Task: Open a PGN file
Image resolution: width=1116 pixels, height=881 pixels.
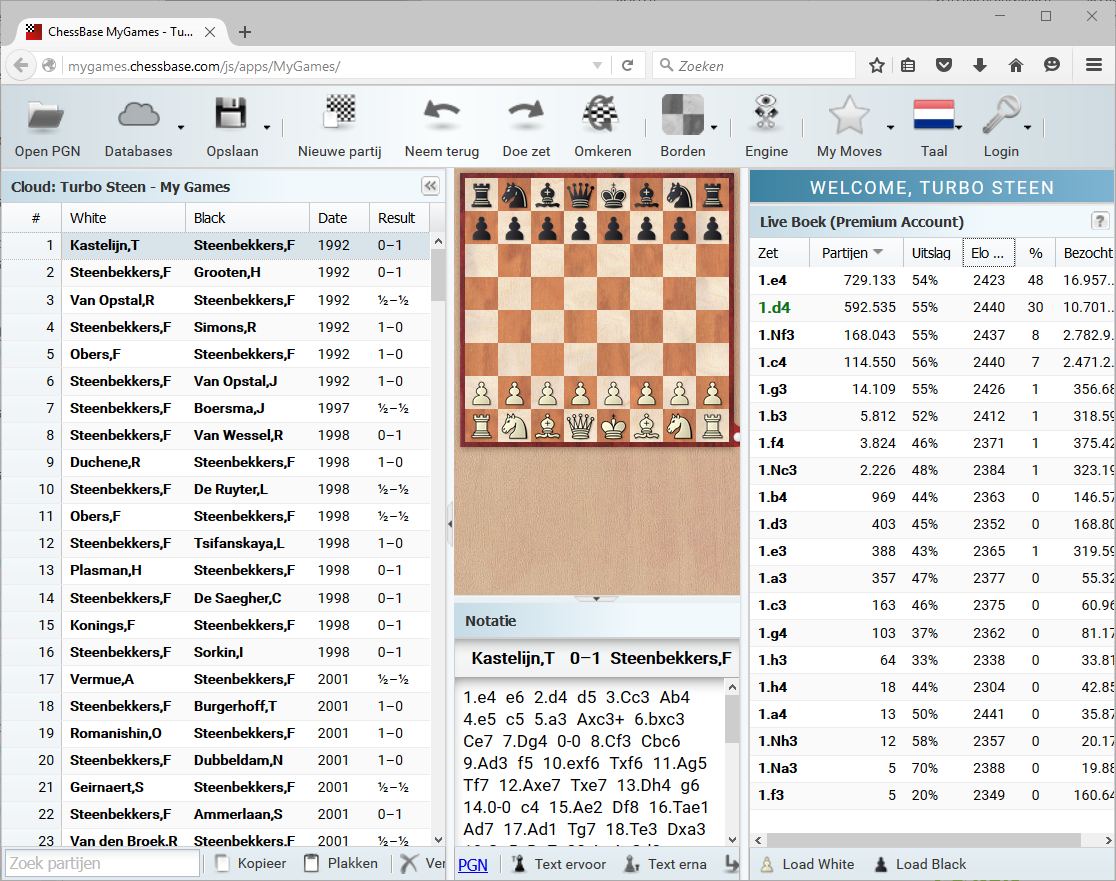Action: click(x=46, y=125)
